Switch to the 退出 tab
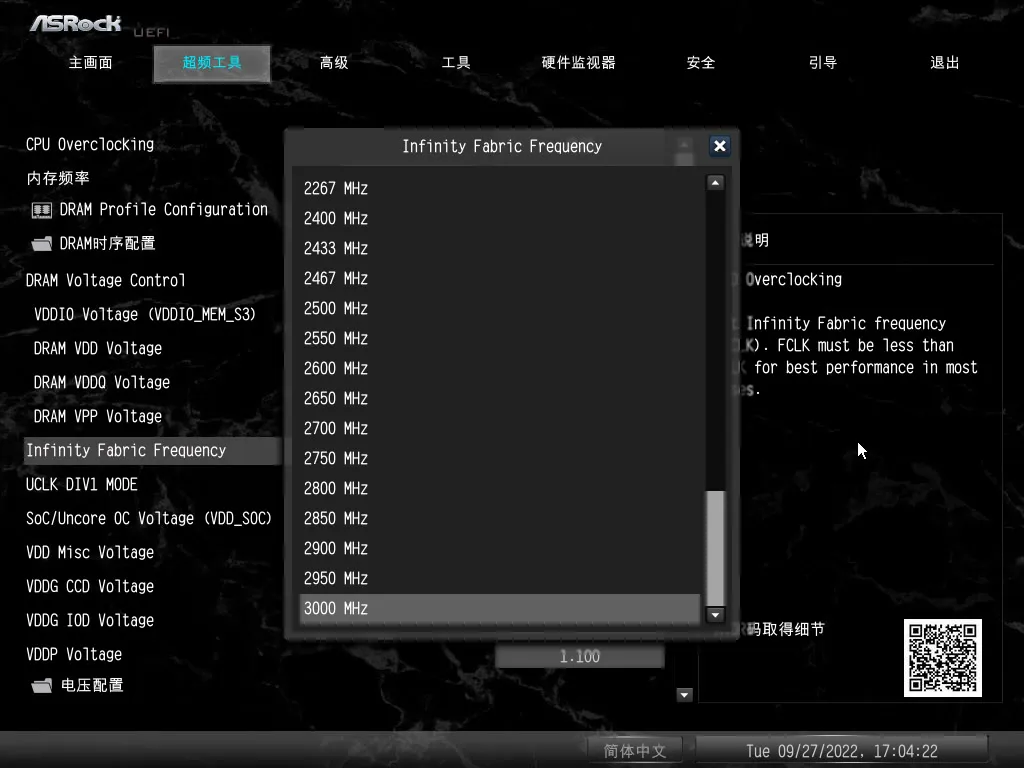 944,63
